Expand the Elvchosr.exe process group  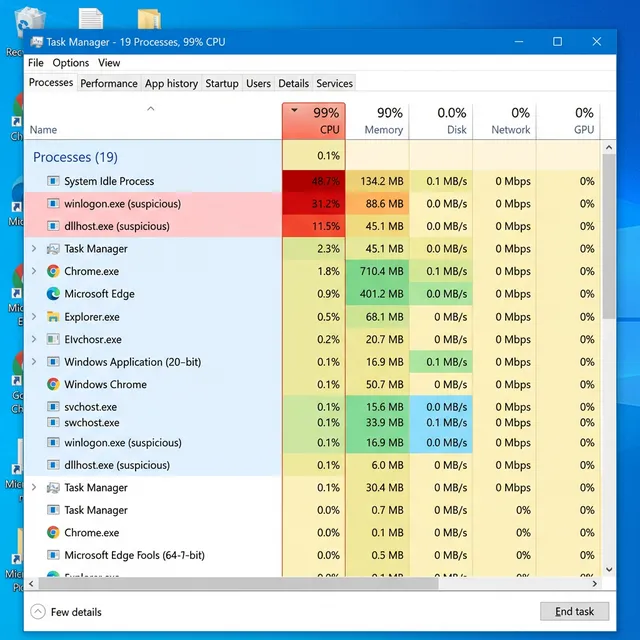(x=34, y=340)
